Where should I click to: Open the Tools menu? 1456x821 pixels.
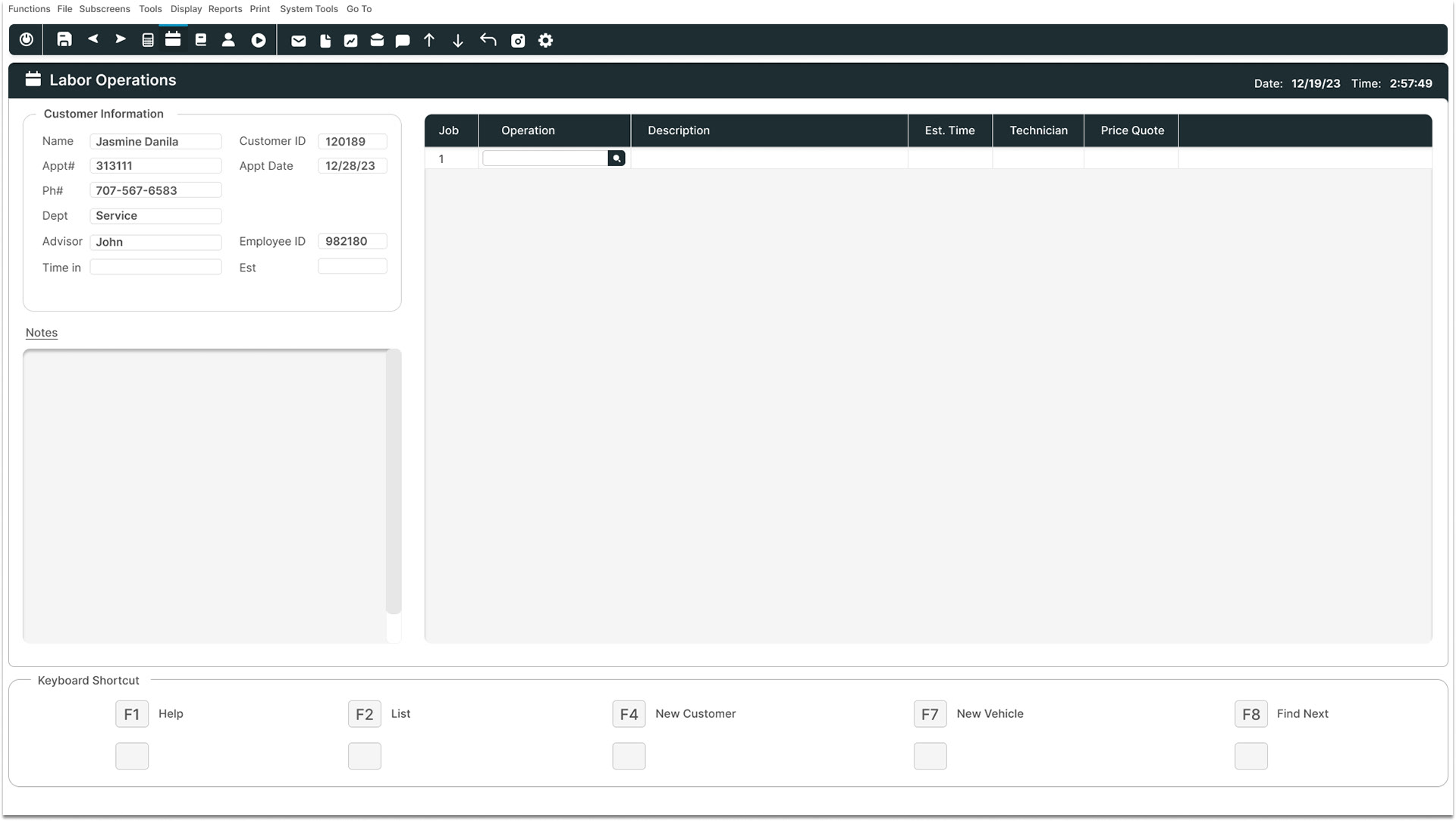[x=150, y=9]
